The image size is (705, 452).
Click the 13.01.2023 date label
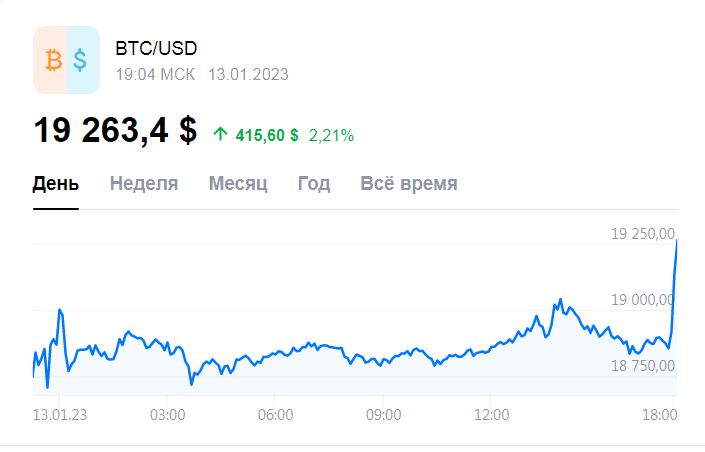(248, 74)
